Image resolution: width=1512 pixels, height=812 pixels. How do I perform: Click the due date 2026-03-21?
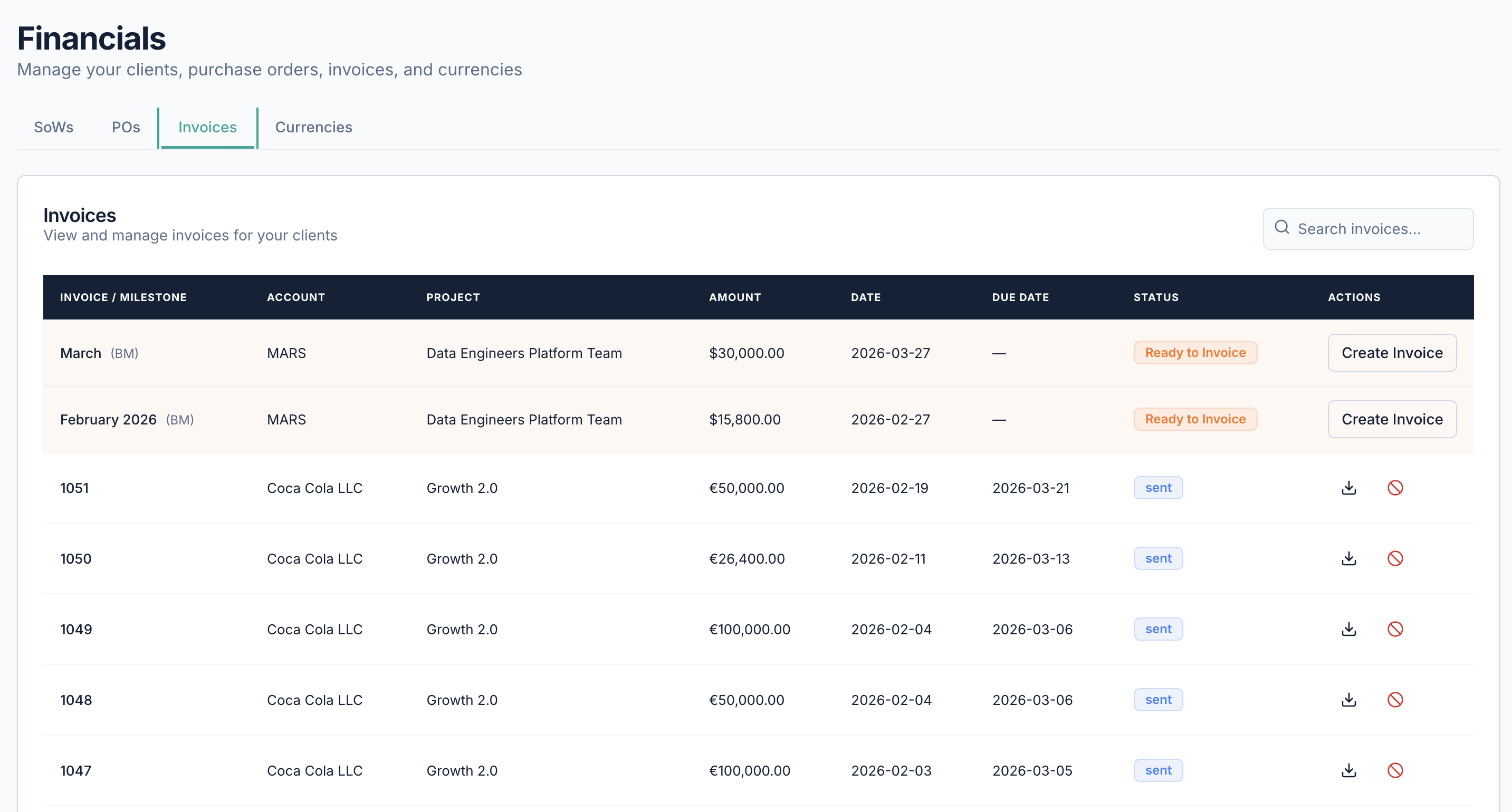tap(1031, 488)
